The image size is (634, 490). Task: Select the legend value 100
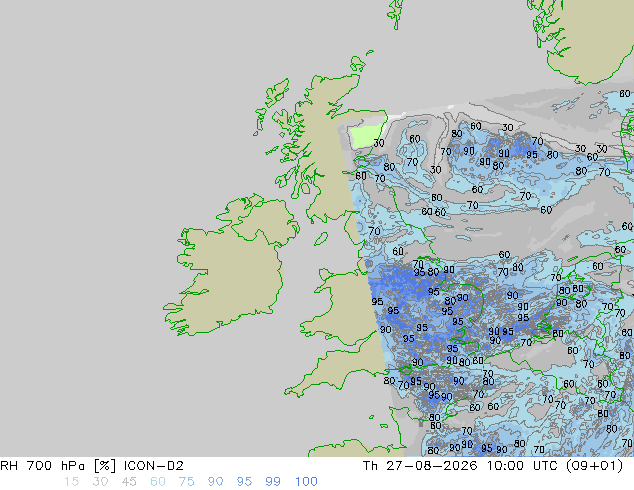[306, 482]
